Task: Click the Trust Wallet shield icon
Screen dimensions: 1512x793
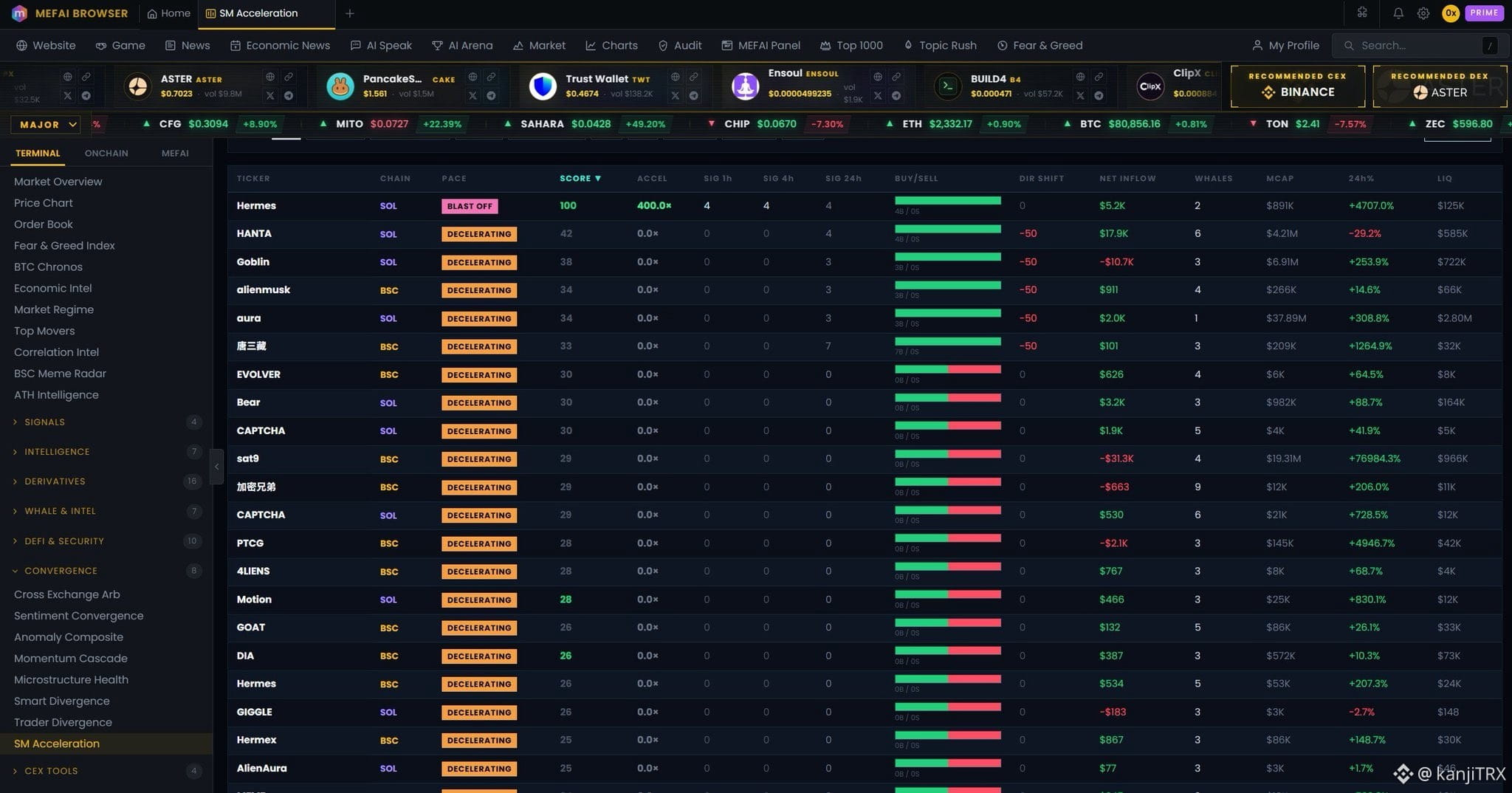Action: (543, 86)
